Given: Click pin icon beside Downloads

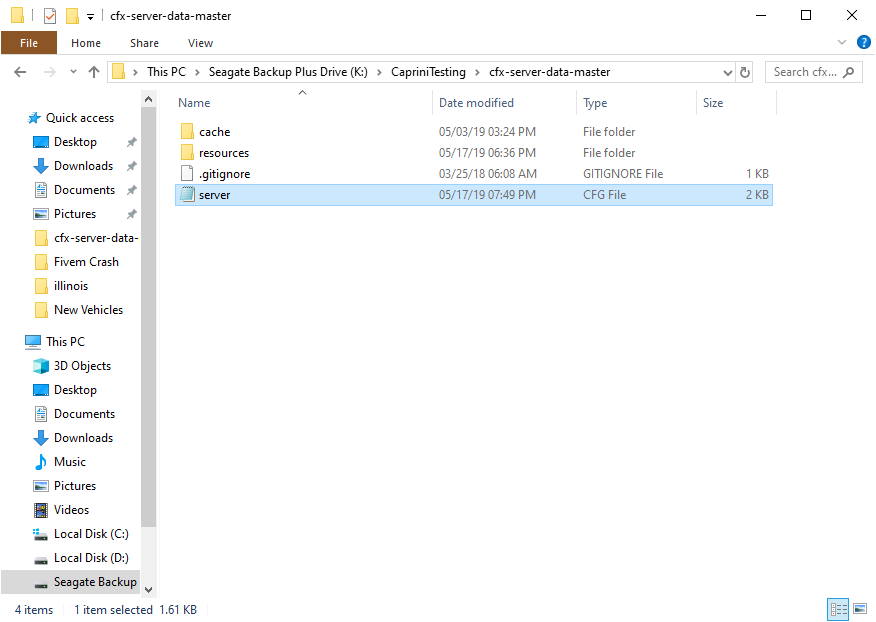Looking at the screenshot, I should (131, 166).
